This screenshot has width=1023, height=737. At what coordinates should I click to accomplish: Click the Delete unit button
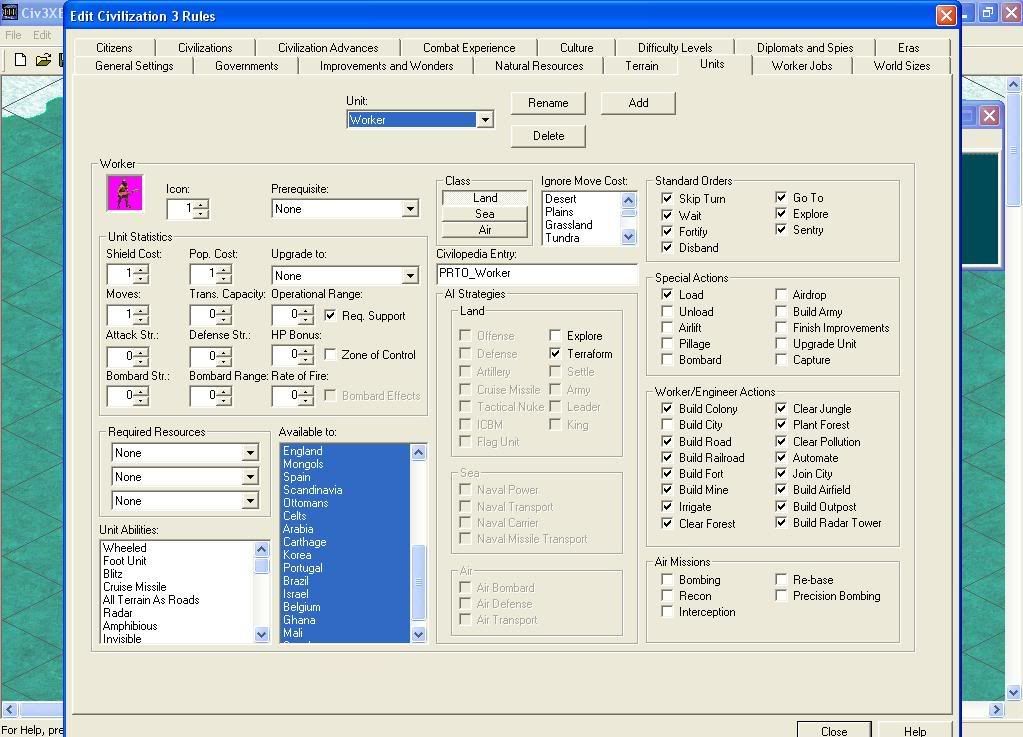coord(548,136)
